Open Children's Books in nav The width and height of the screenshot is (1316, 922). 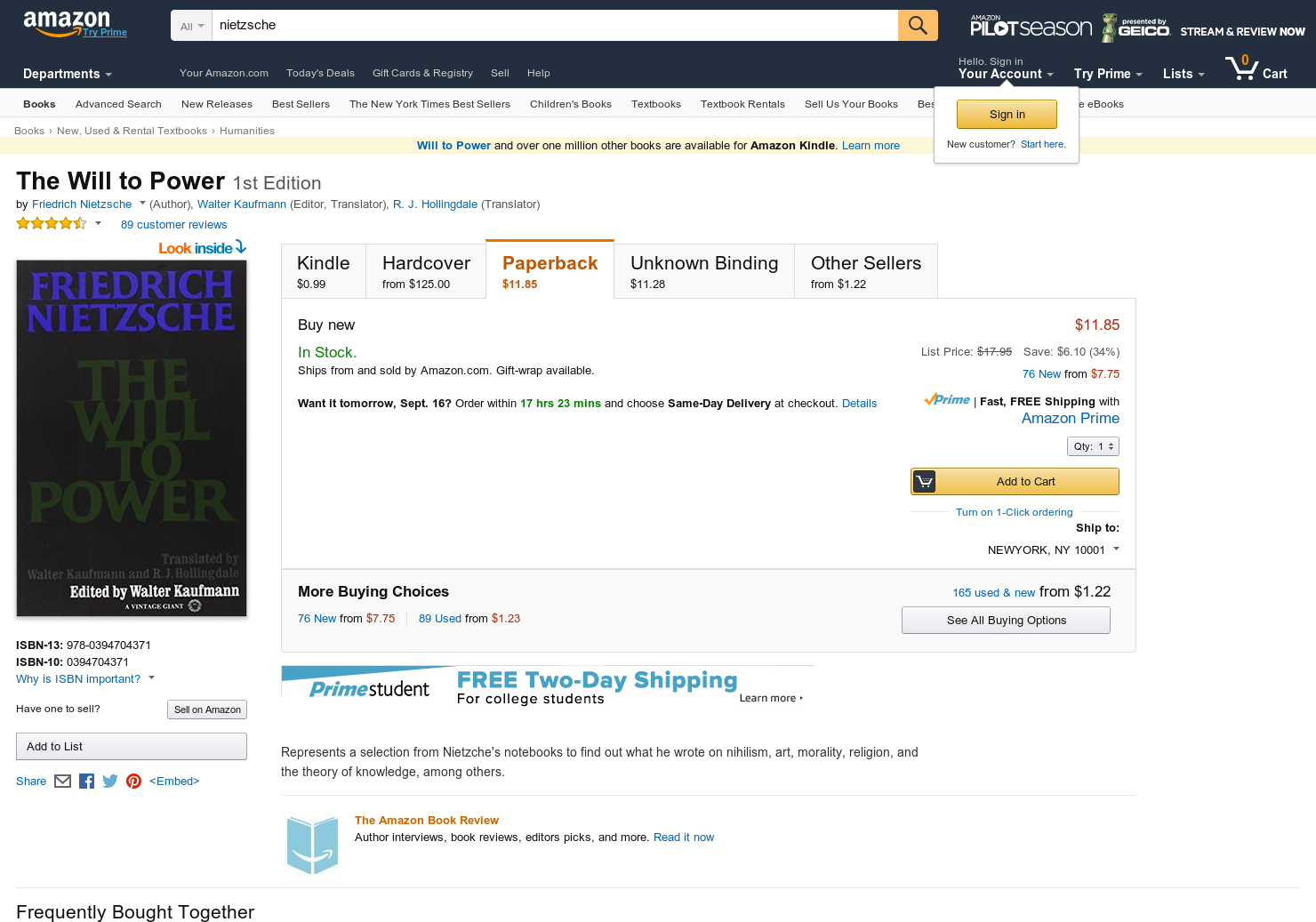[x=571, y=104]
